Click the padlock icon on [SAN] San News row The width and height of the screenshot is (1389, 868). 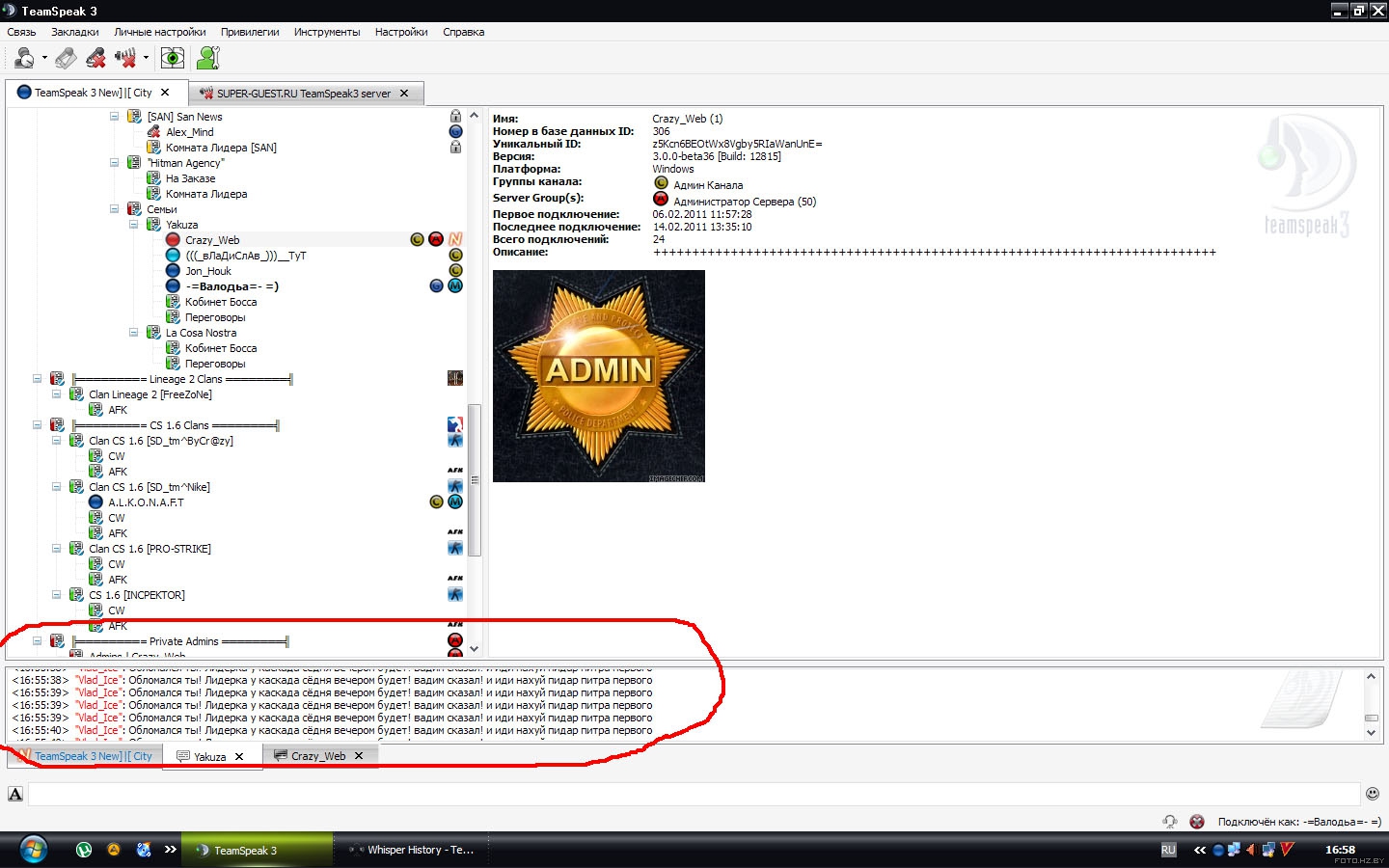point(455,117)
